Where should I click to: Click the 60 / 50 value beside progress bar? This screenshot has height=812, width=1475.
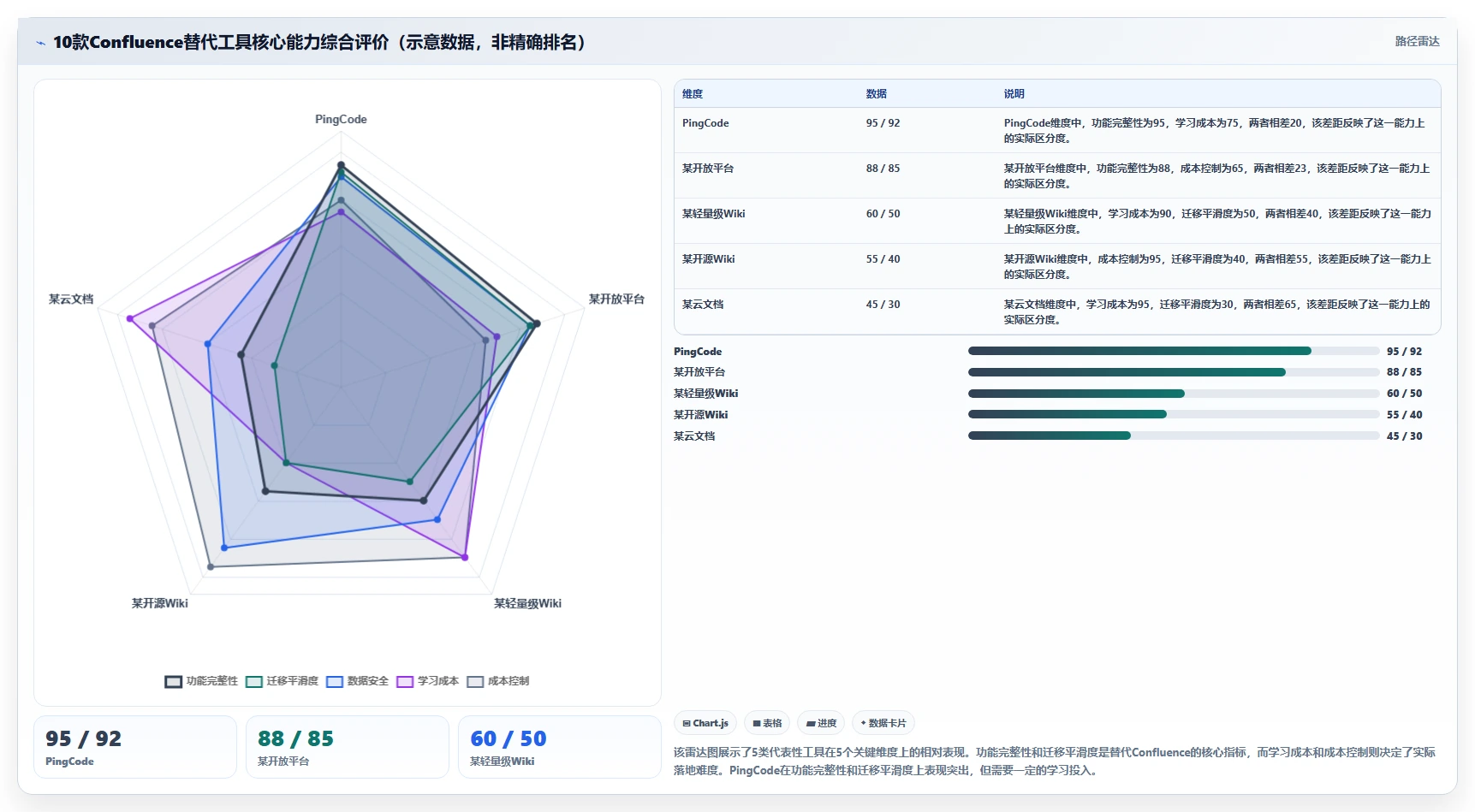[x=1404, y=394]
